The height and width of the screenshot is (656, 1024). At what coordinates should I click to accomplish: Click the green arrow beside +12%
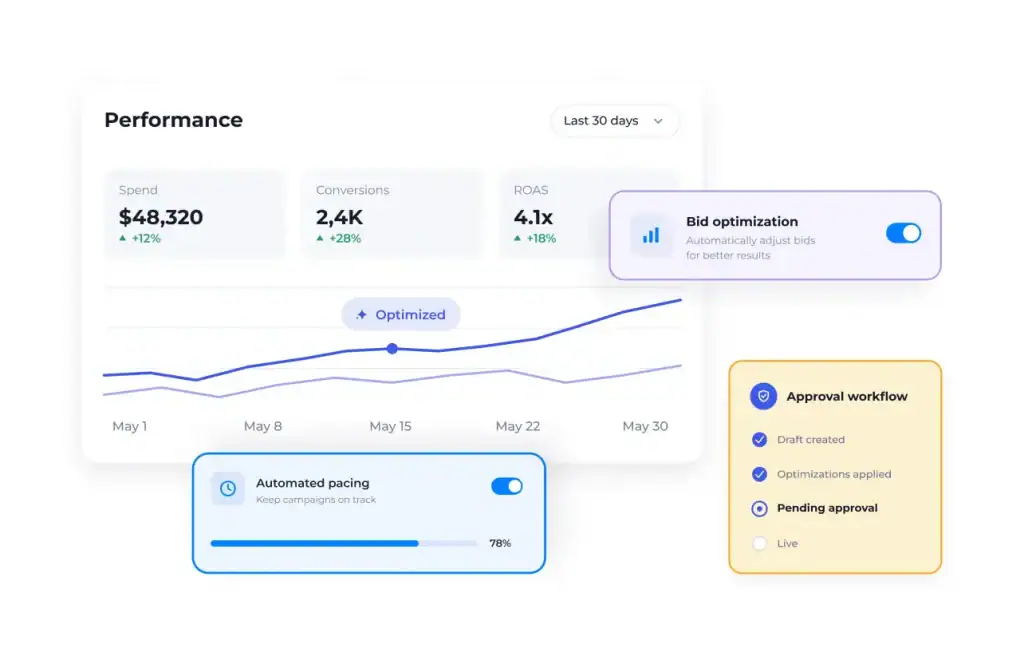tap(122, 238)
